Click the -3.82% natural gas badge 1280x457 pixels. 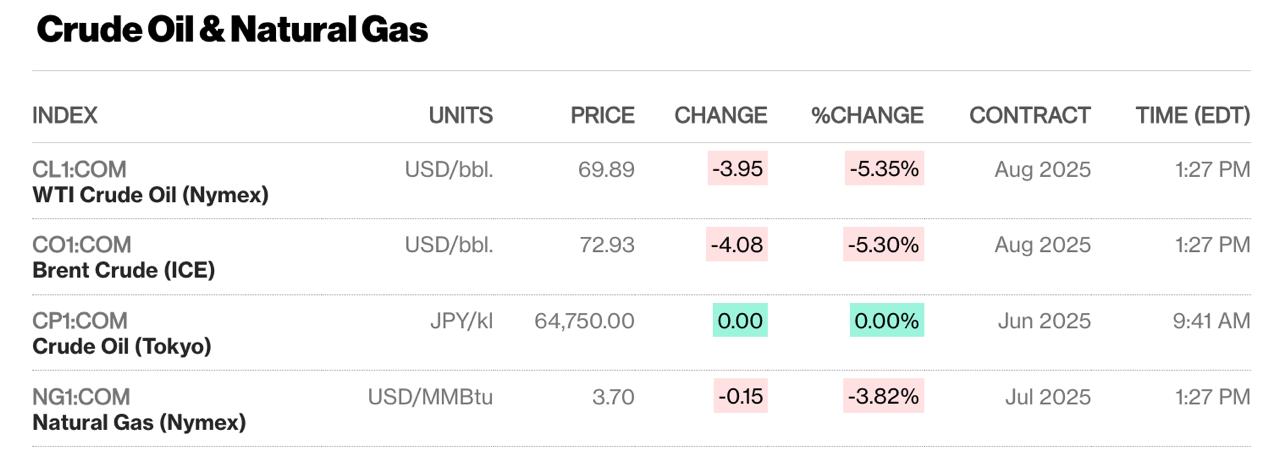[x=884, y=397]
